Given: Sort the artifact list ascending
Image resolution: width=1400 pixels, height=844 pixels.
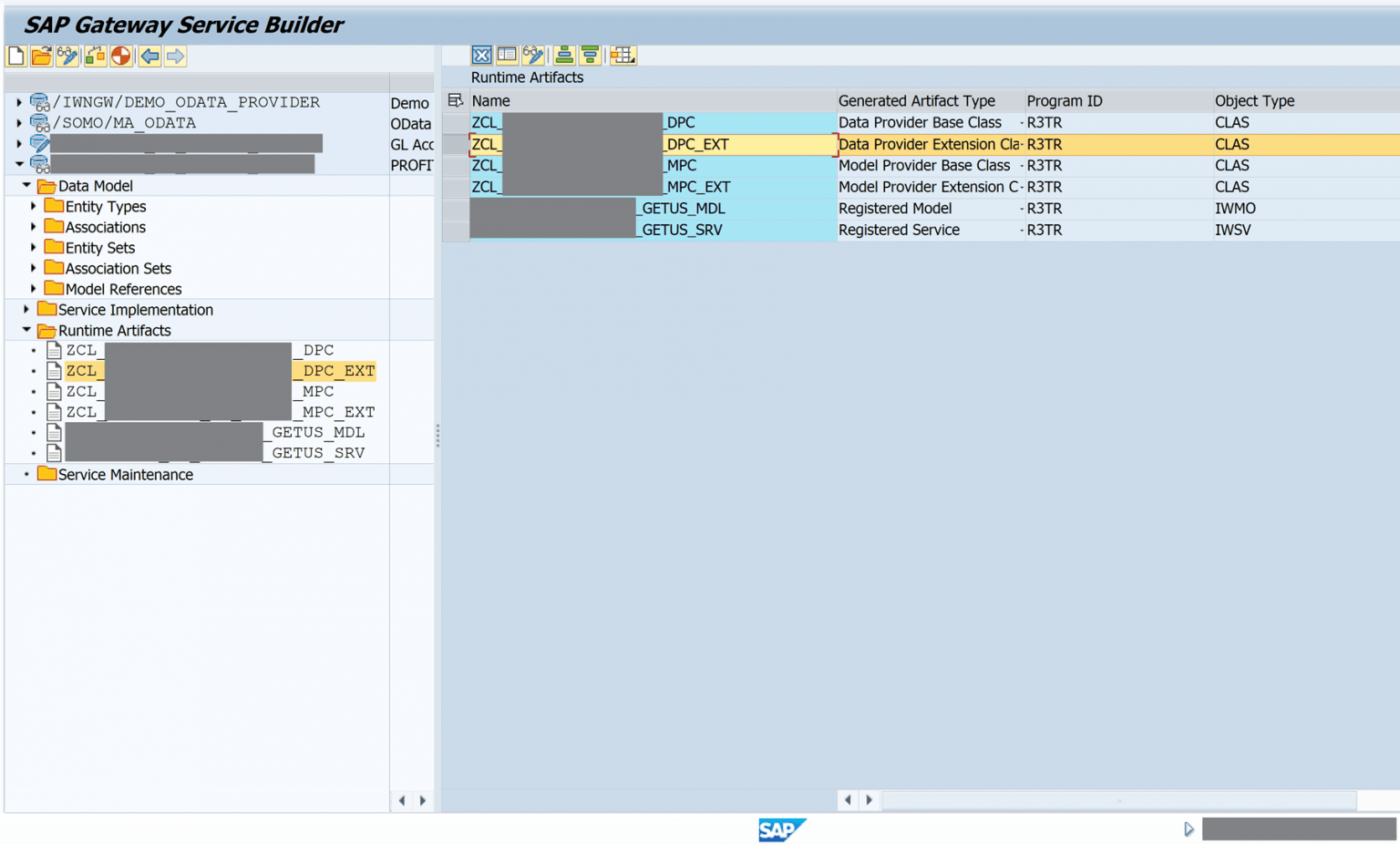Looking at the screenshot, I should (x=564, y=56).
